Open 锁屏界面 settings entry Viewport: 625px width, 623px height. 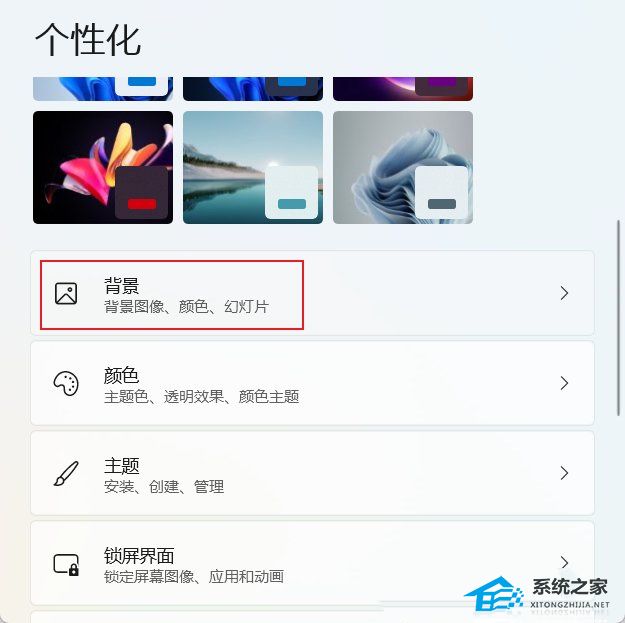tap(312, 563)
